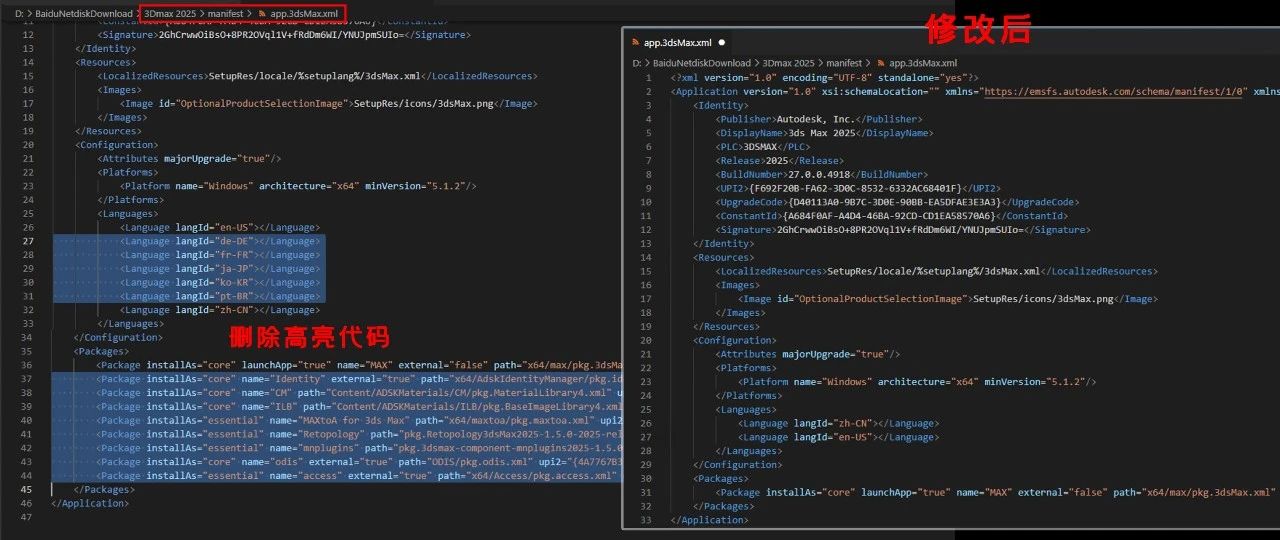Click the Package line with name="Identity"
Viewport: 1280px width, 540px height.
(360, 379)
